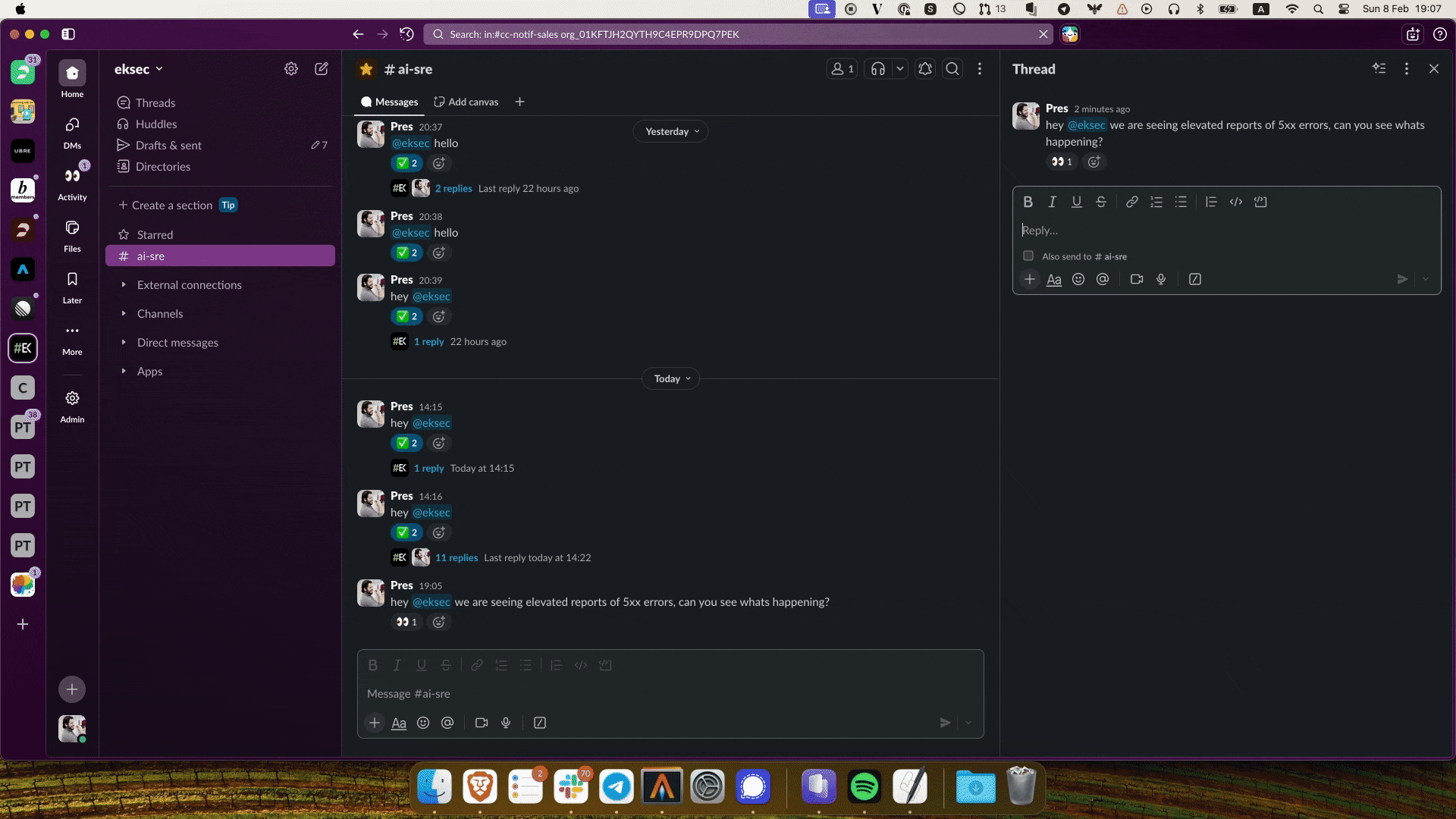
Task: Open the 11 replies thread
Action: click(x=457, y=557)
